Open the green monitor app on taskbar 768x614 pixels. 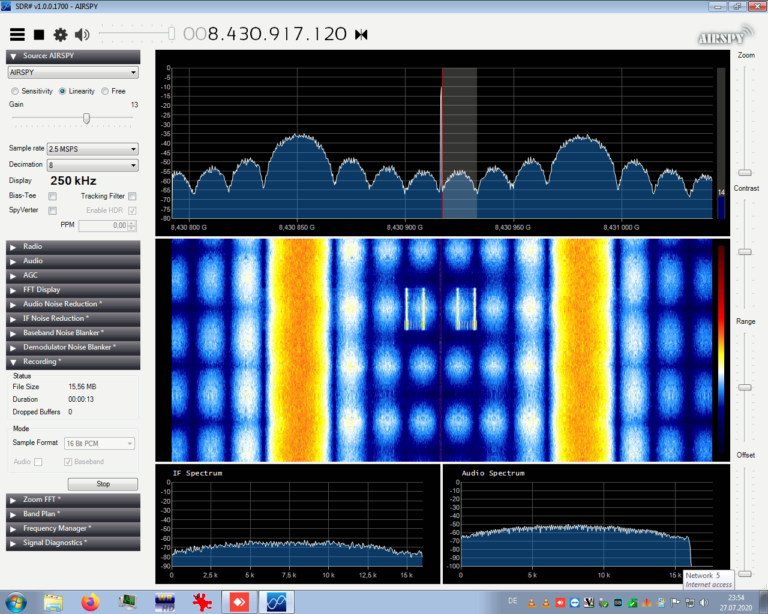point(127,602)
